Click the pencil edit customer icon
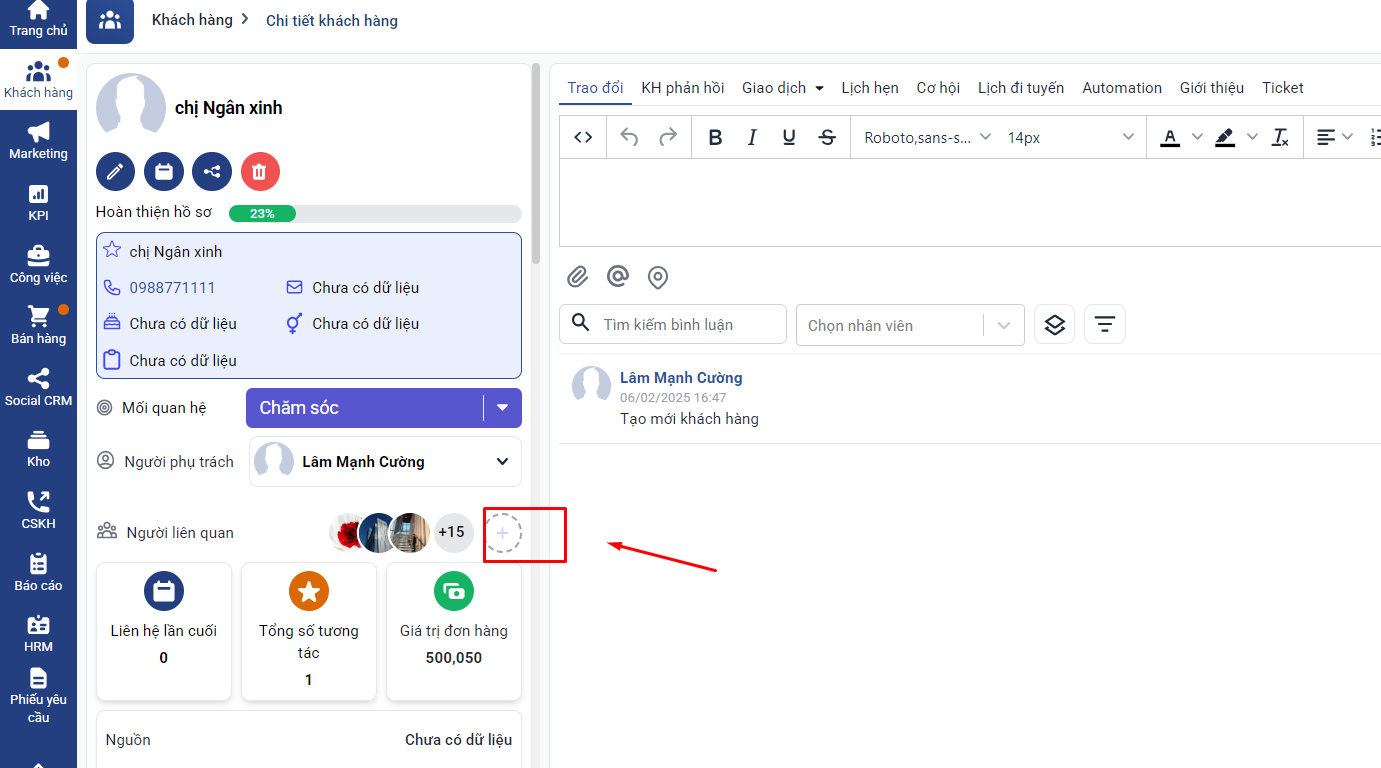The height and width of the screenshot is (768, 1381). tap(115, 172)
